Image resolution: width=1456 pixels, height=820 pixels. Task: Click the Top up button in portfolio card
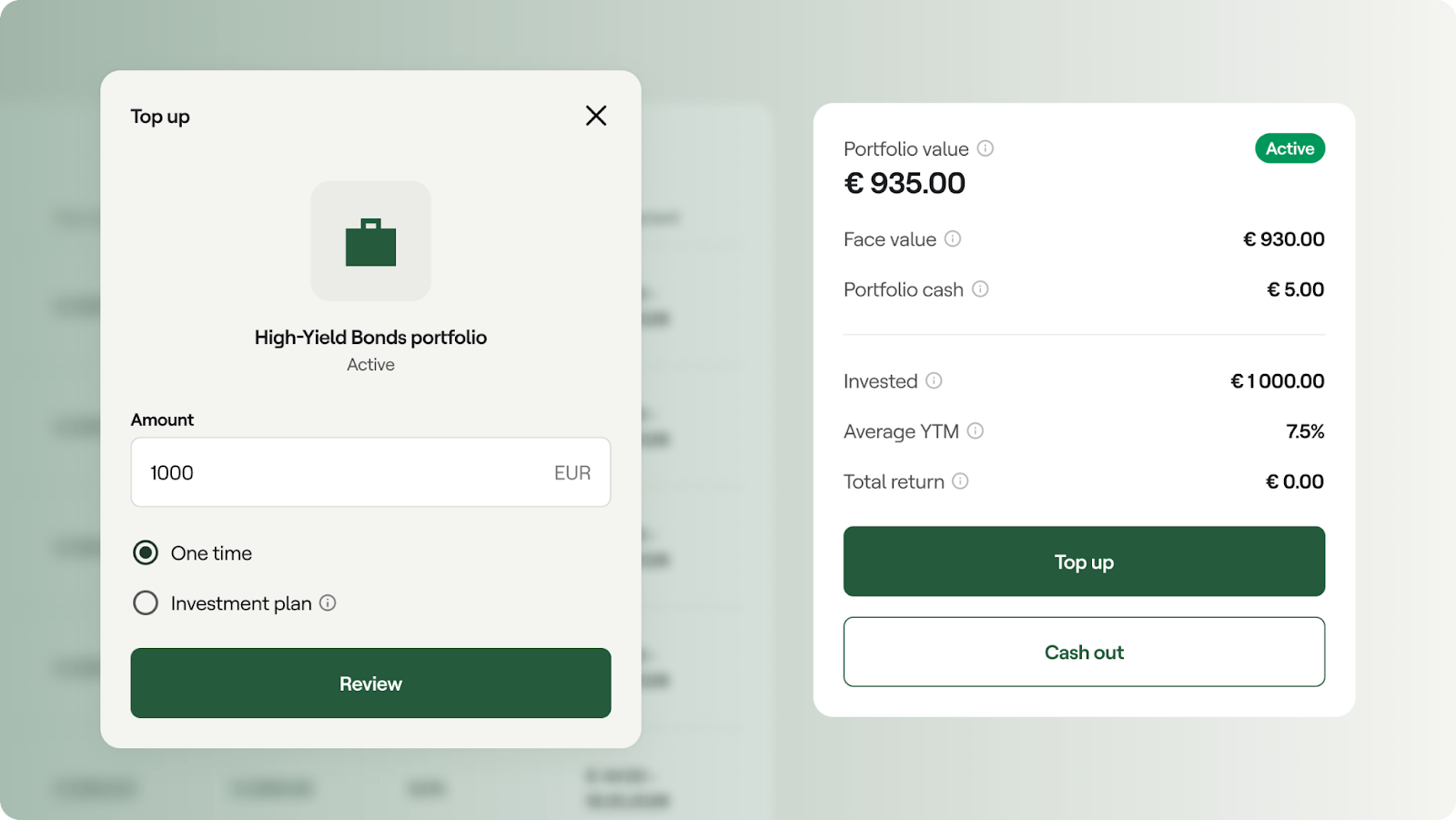coord(1084,562)
